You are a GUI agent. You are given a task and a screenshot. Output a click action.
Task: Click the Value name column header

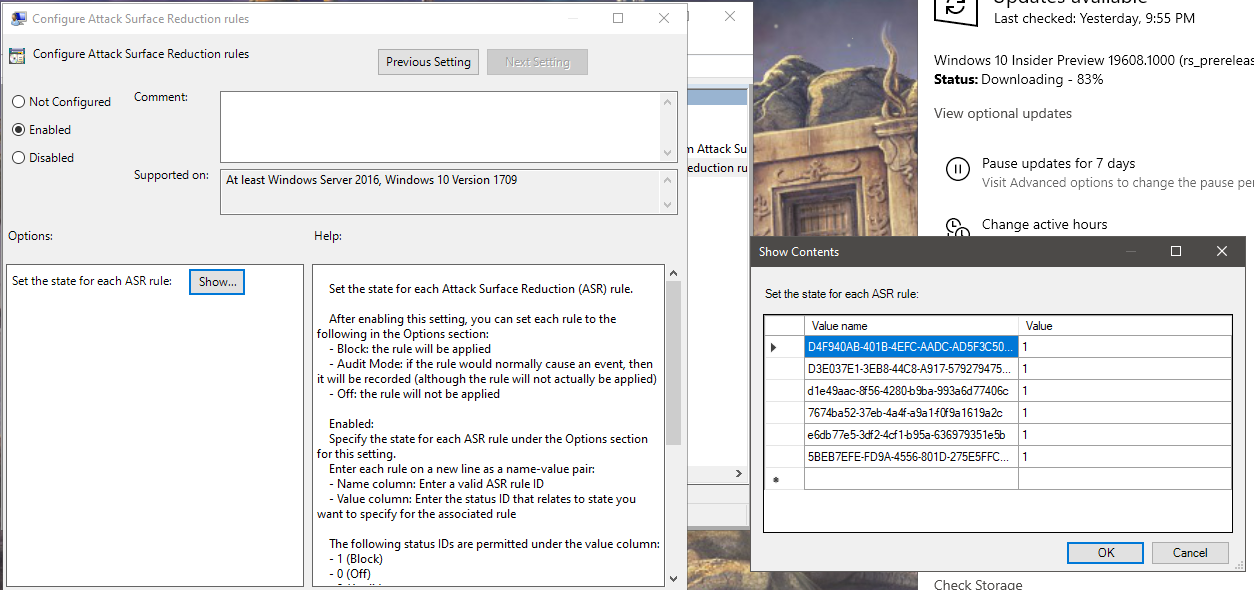point(910,326)
